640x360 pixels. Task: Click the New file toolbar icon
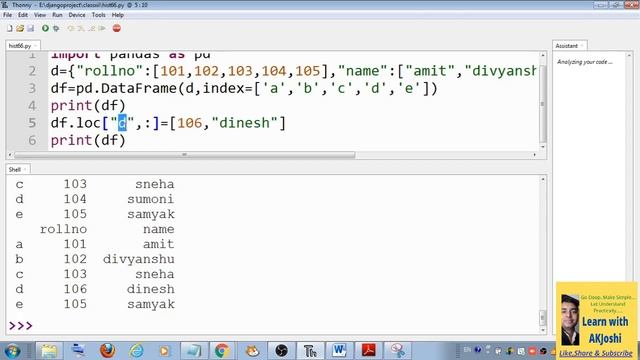pyautogui.click(x=9, y=28)
